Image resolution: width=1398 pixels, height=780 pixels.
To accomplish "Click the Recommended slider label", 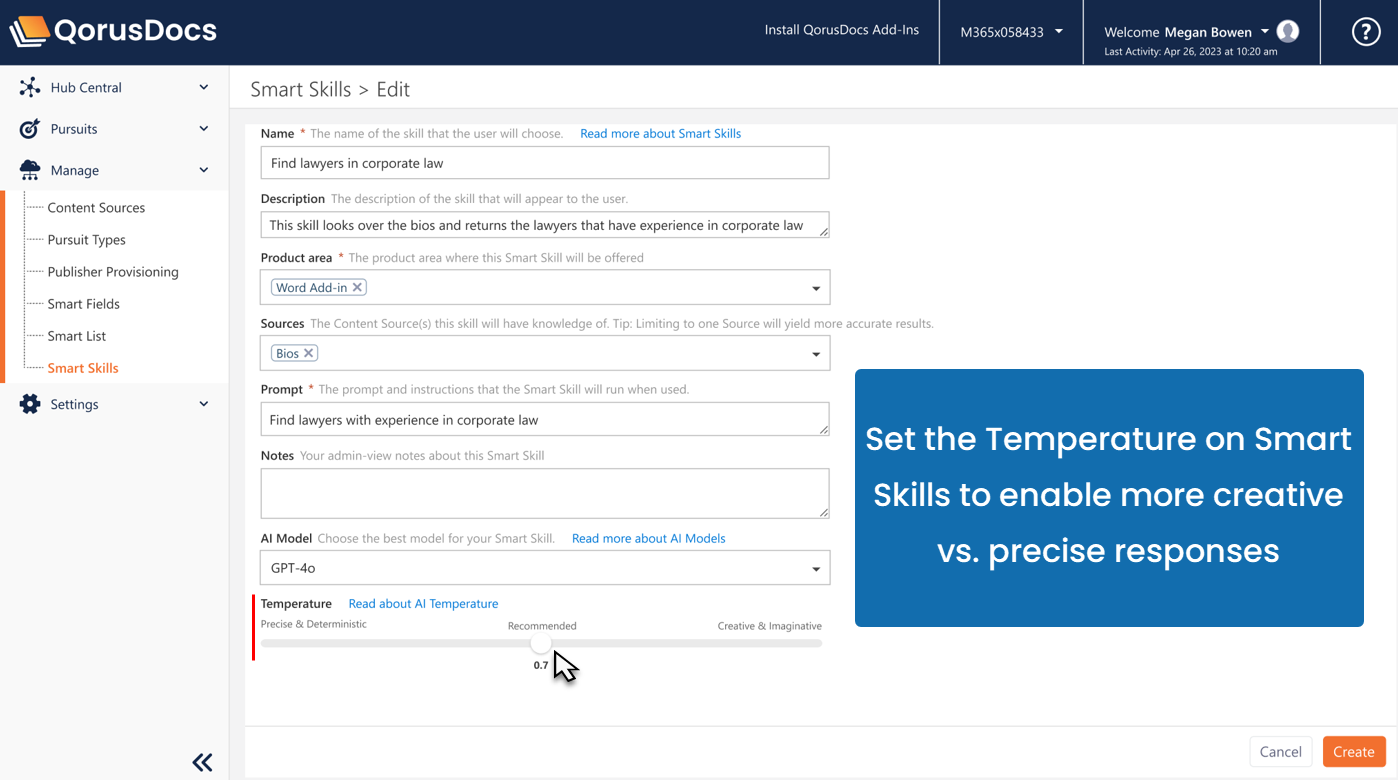I will (x=542, y=626).
